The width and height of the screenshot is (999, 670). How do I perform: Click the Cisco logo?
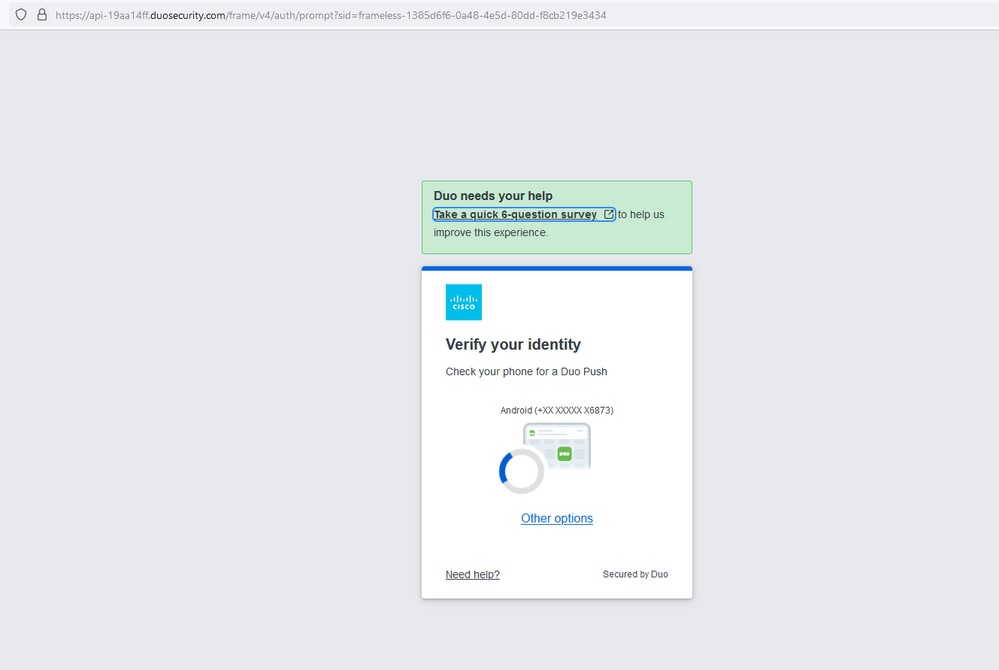click(x=464, y=302)
